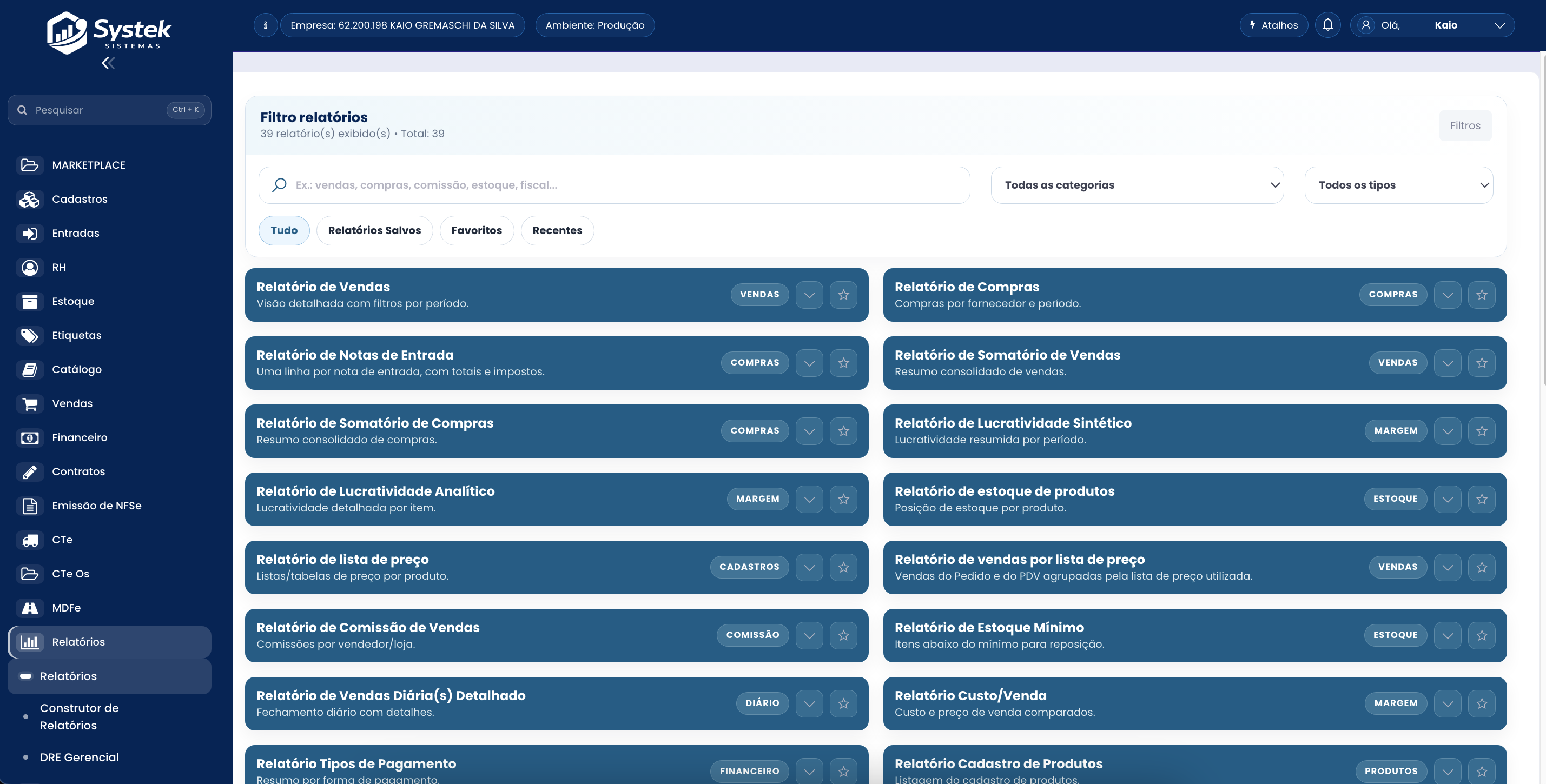
Task: Click the ESTOQUE tag on Relatório de estoque de produtos
Action: pyautogui.click(x=1395, y=499)
